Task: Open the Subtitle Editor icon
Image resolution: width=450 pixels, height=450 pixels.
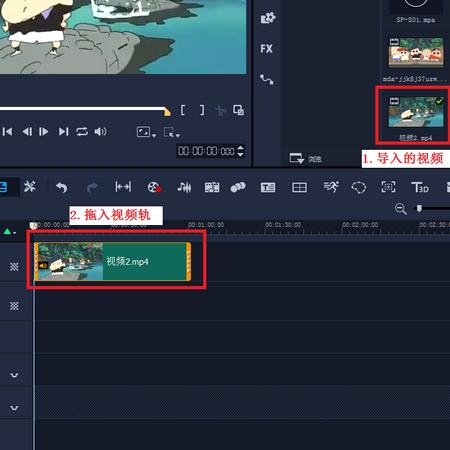Action: point(268,187)
